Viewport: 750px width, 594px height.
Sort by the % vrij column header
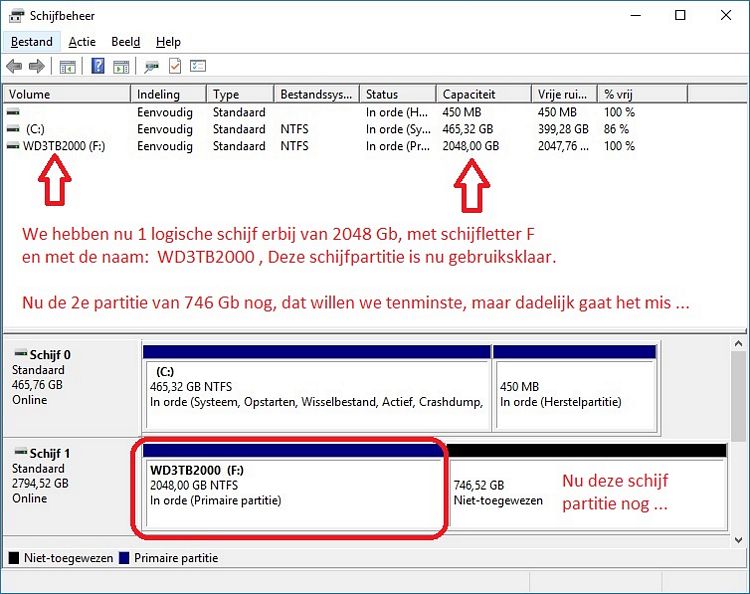pyautogui.click(x=642, y=94)
